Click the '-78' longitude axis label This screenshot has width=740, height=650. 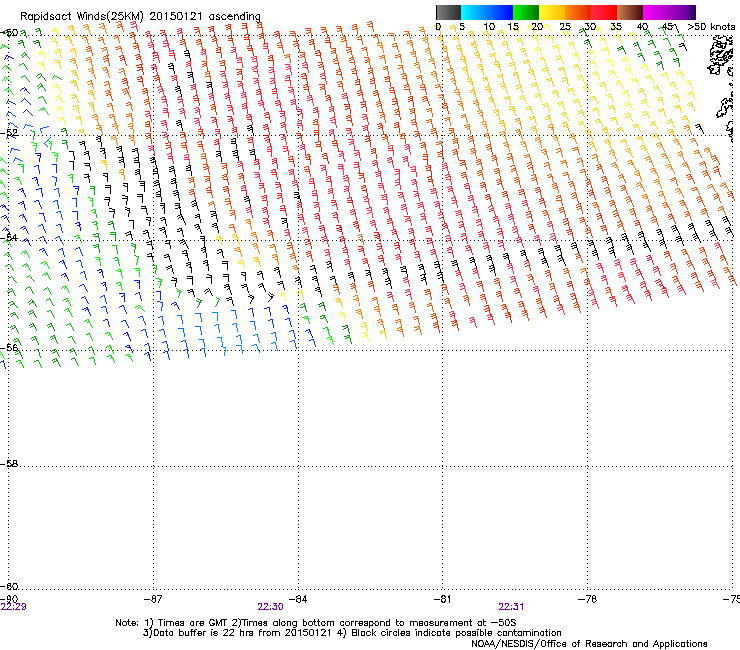tap(587, 599)
